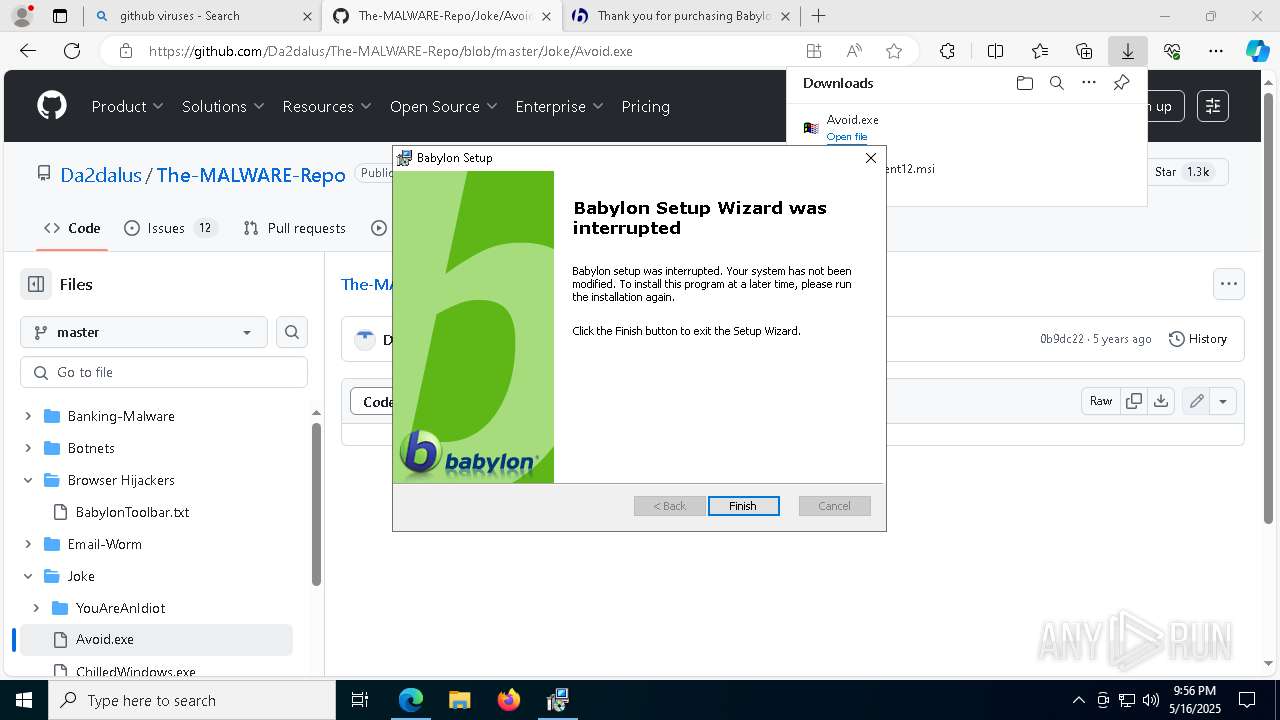This screenshot has width=1280, height=720.
Task: Open the Da2dalus user profile link
Action: [101, 175]
